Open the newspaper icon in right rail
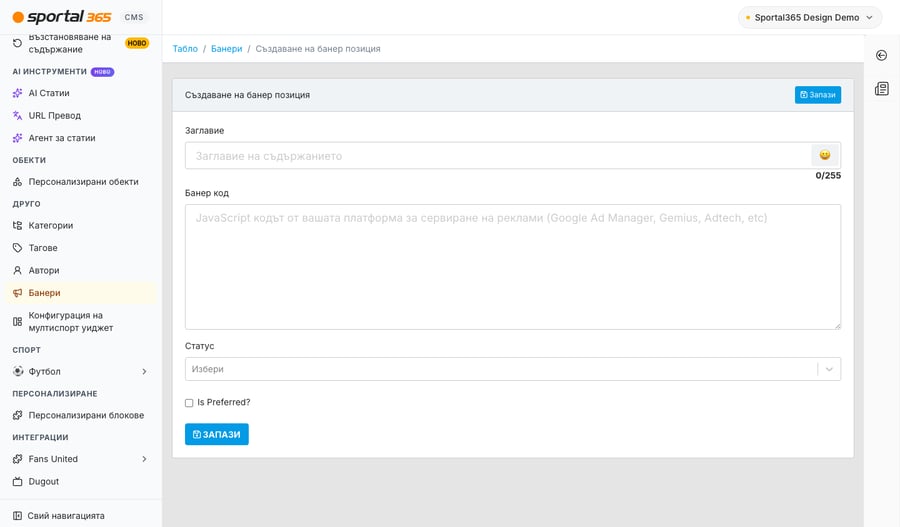900x527 pixels. (882, 88)
